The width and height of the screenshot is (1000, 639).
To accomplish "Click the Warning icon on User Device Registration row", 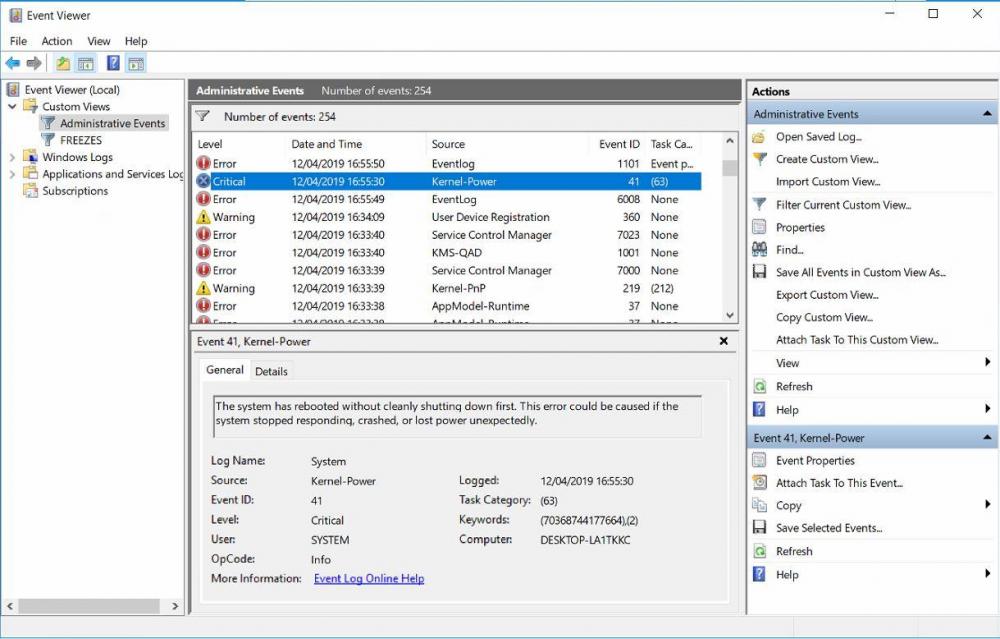I will (203, 217).
